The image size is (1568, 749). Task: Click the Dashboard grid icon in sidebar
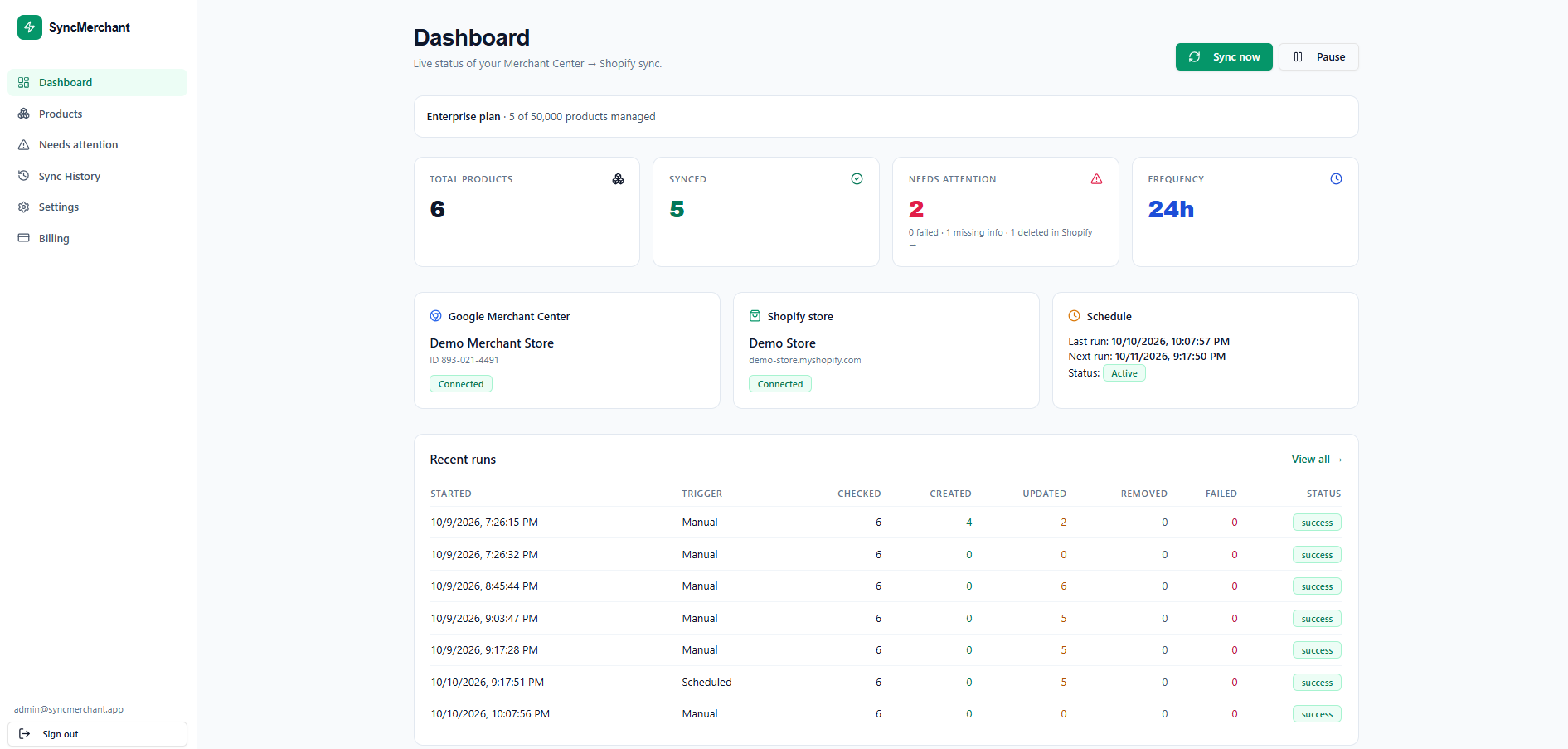(x=23, y=83)
